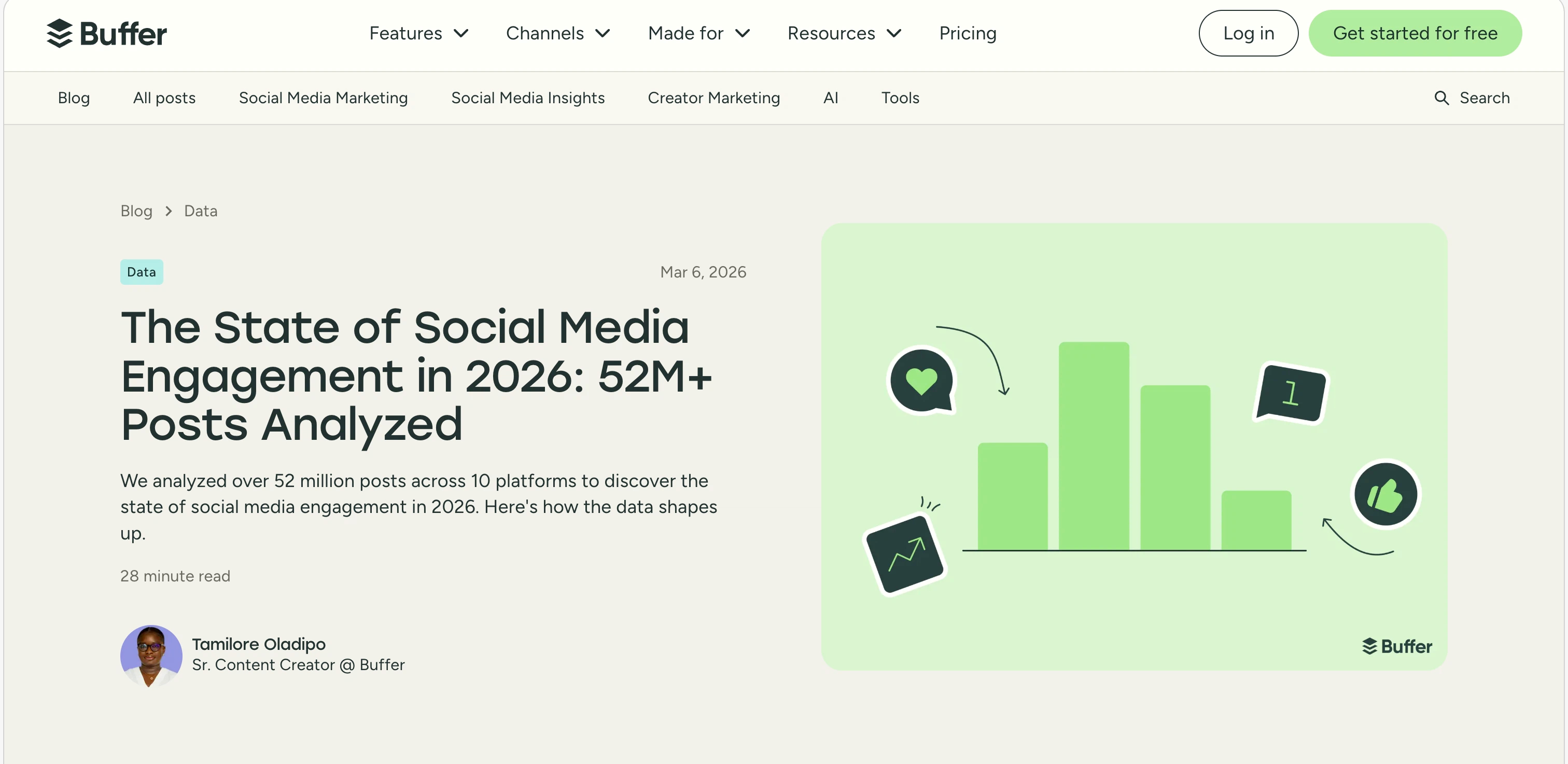Click the trending chart arrow icon
This screenshot has height=764, width=1568.
coord(905,554)
